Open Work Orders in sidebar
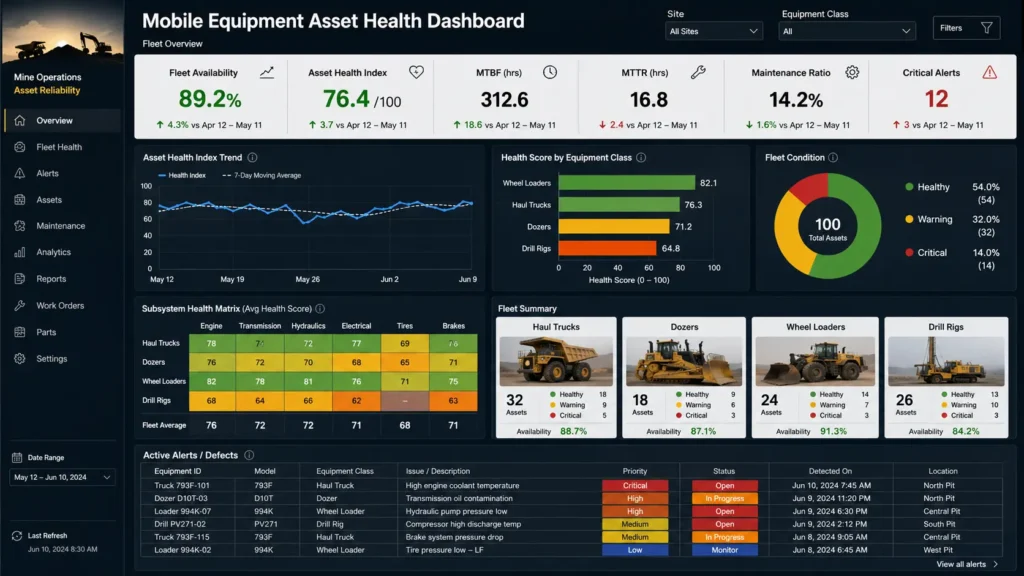This screenshot has width=1024, height=576. (x=61, y=306)
